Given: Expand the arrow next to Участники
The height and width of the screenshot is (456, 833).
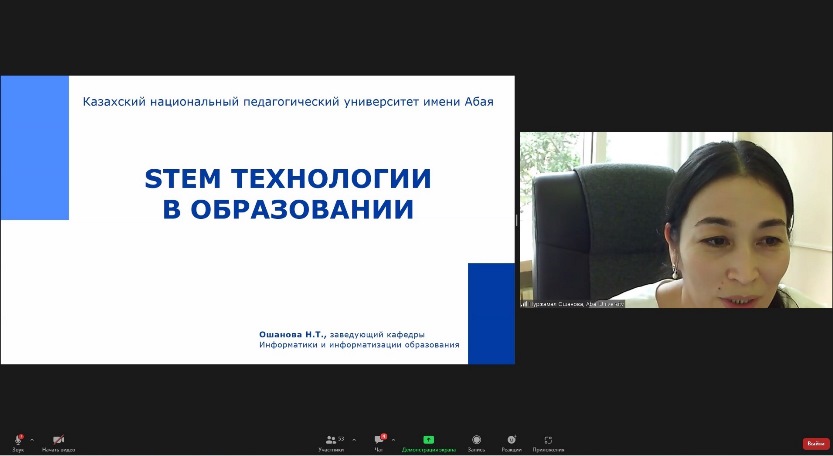Looking at the screenshot, I should coord(352,440).
